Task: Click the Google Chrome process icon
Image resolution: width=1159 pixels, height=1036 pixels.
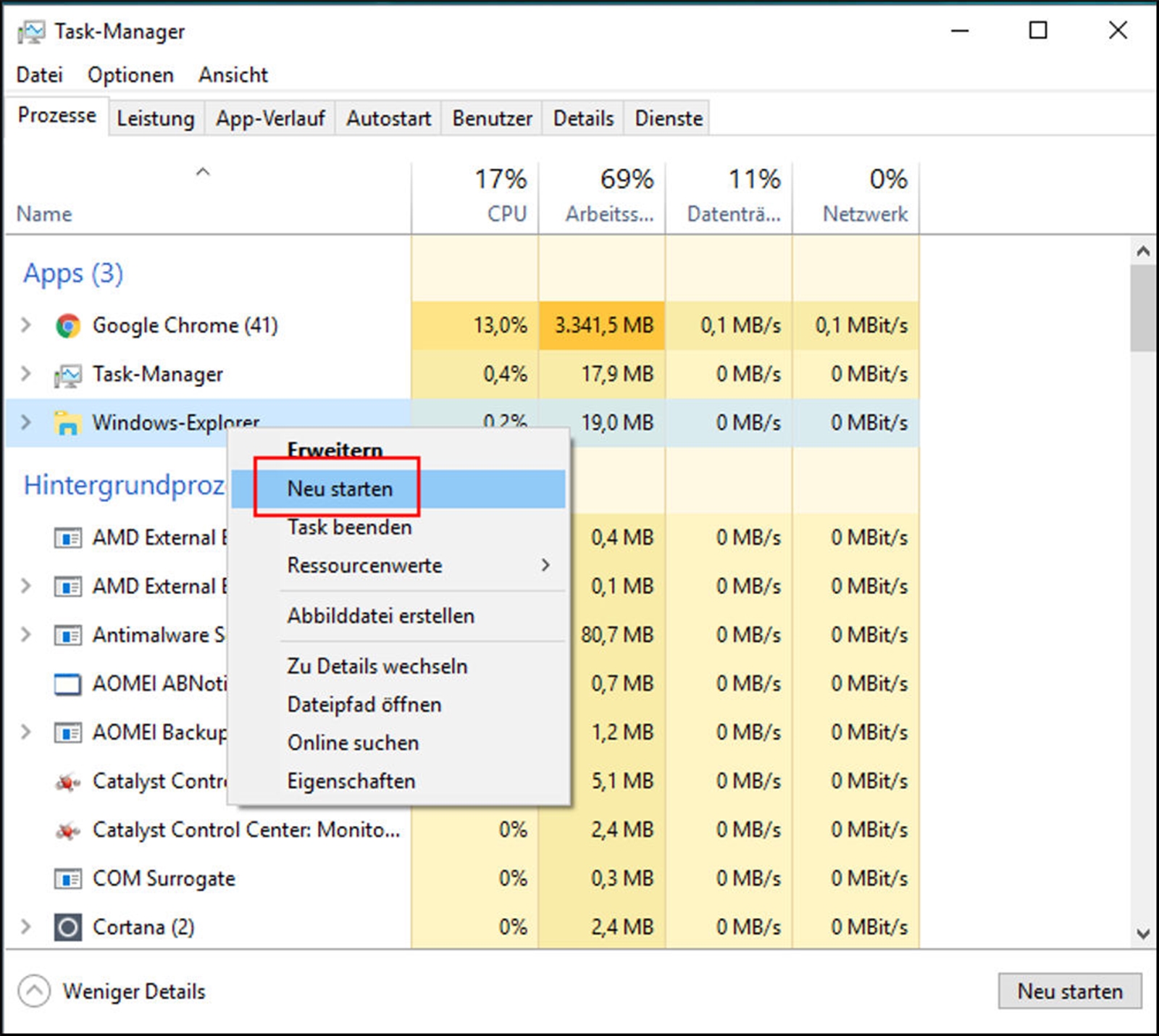Action: point(68,326)
